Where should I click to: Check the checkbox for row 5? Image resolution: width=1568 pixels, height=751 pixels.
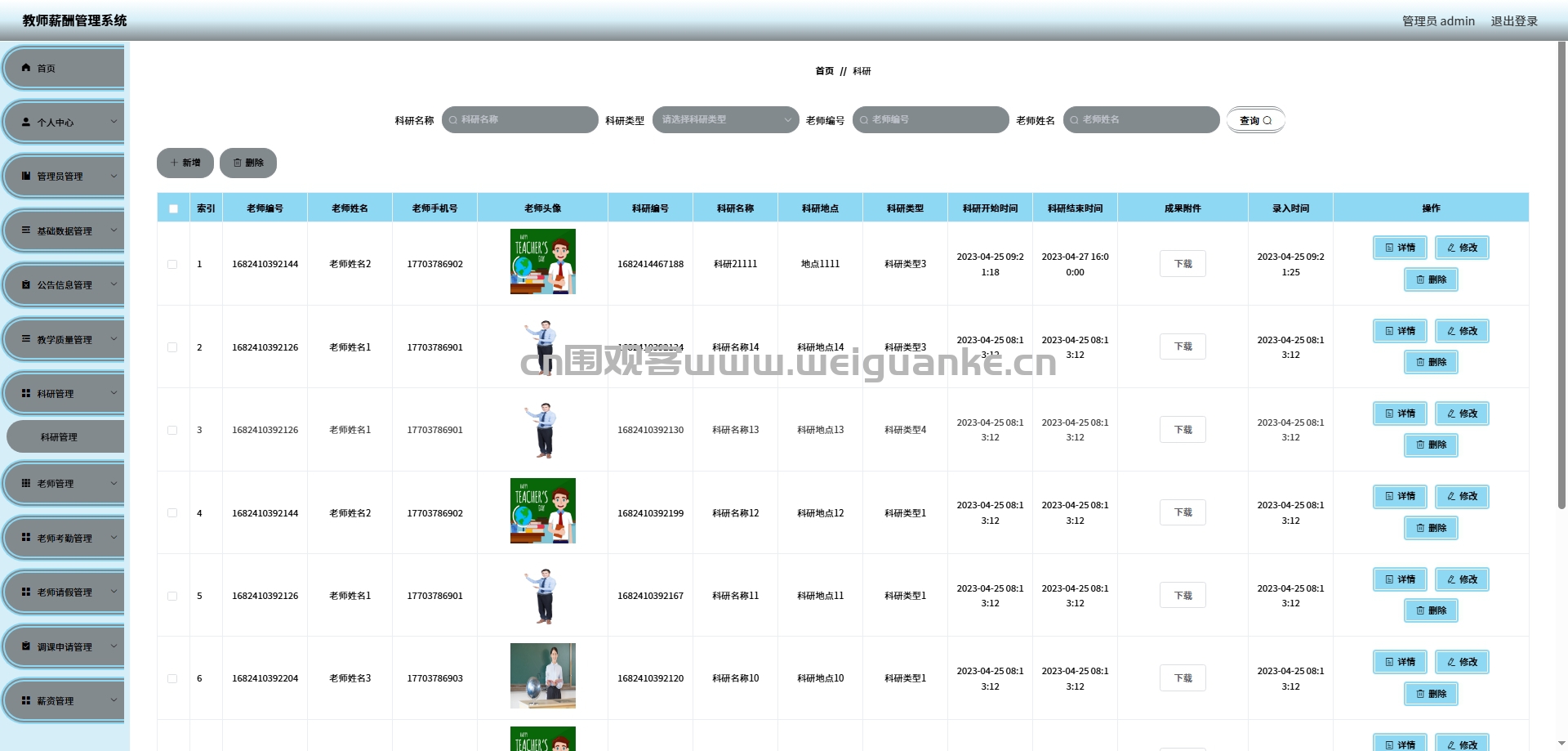coord(172,596)
